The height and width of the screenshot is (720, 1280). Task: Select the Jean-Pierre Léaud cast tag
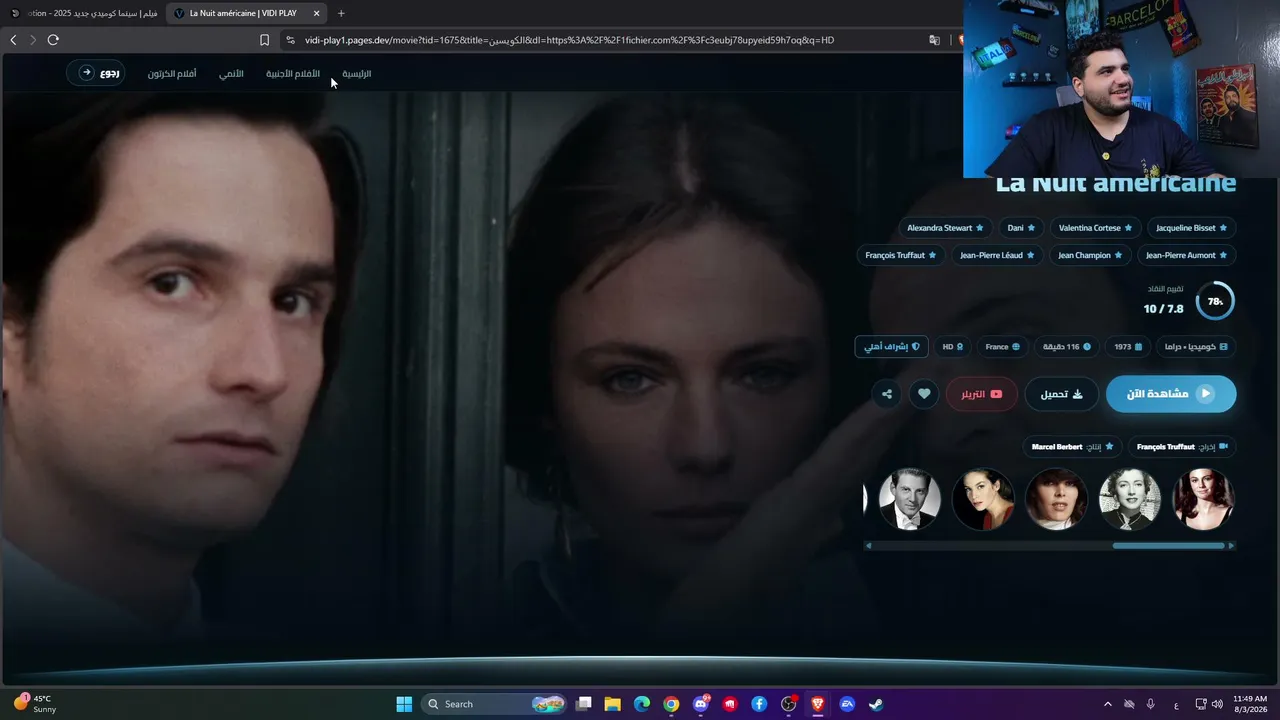pos(997,255)
